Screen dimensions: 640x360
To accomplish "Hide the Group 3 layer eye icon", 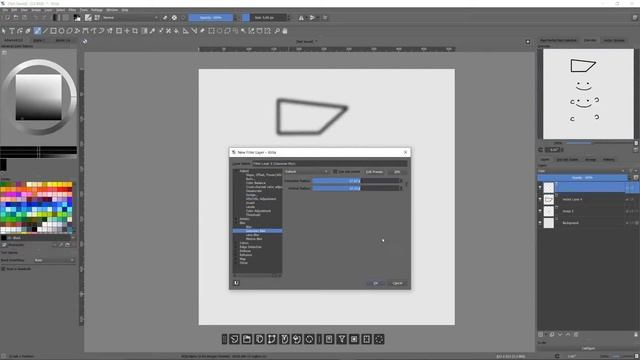I will 540,211.
